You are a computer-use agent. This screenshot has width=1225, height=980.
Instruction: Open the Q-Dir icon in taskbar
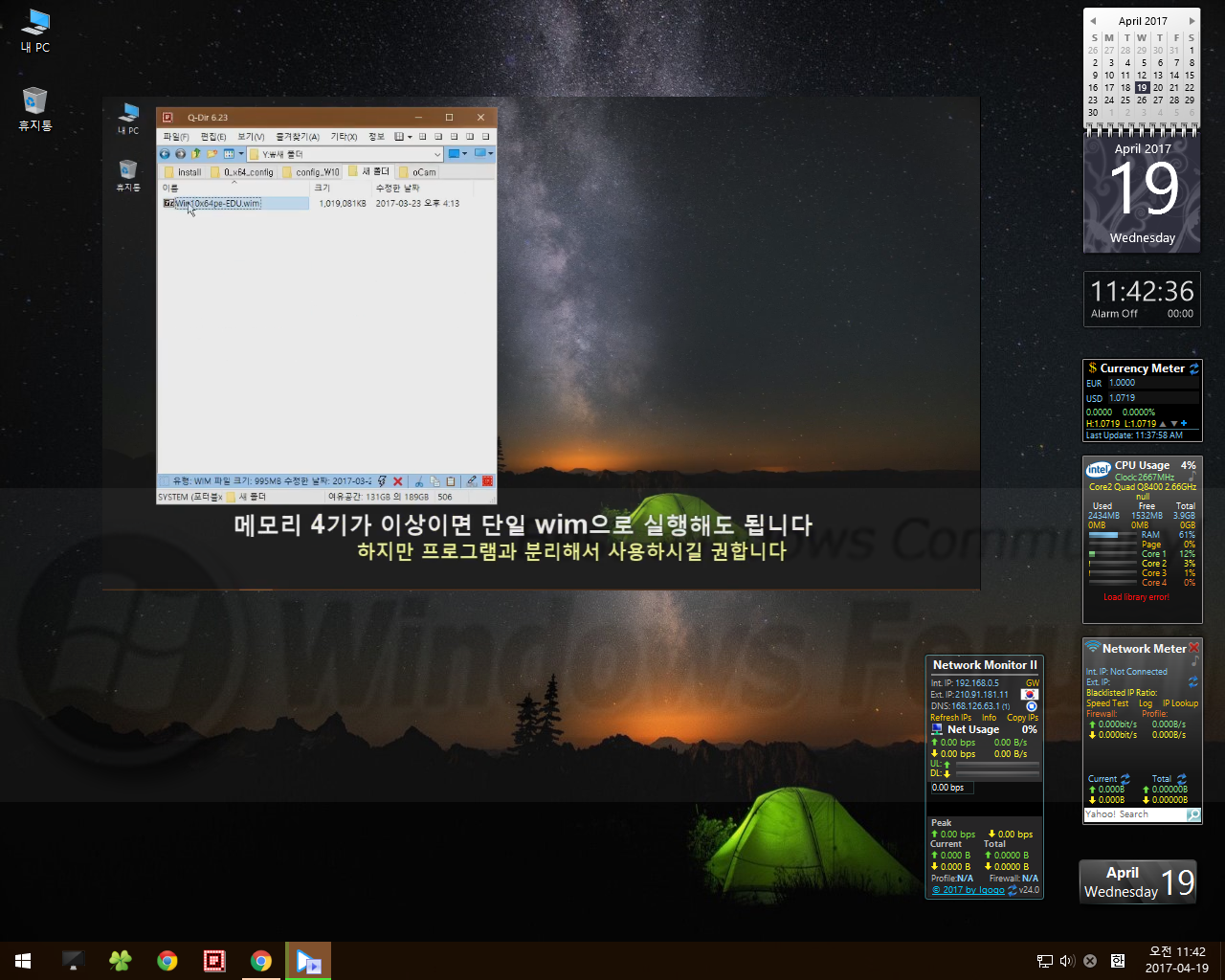pyautogui.click(x=214, y=961)
